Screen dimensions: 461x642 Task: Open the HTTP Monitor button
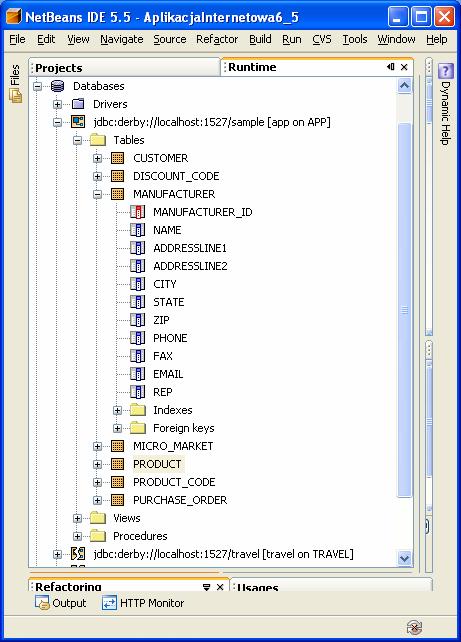click(143, 603)
